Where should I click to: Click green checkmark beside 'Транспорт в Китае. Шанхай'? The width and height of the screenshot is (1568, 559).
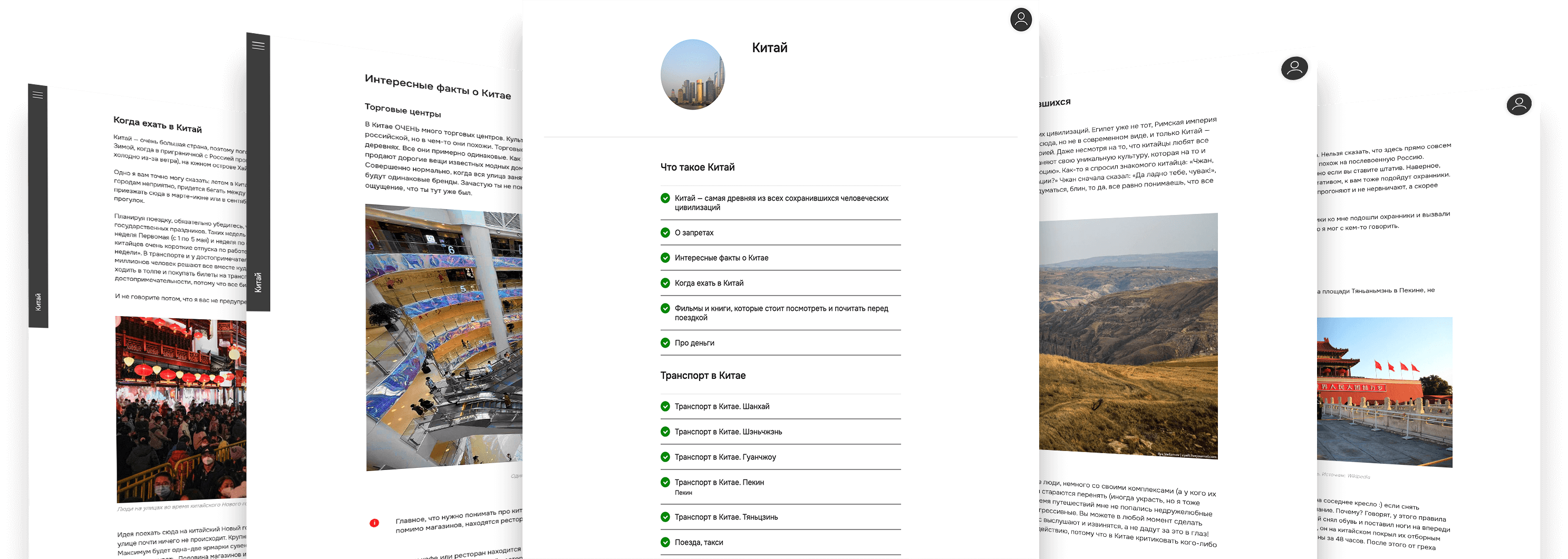665,406
